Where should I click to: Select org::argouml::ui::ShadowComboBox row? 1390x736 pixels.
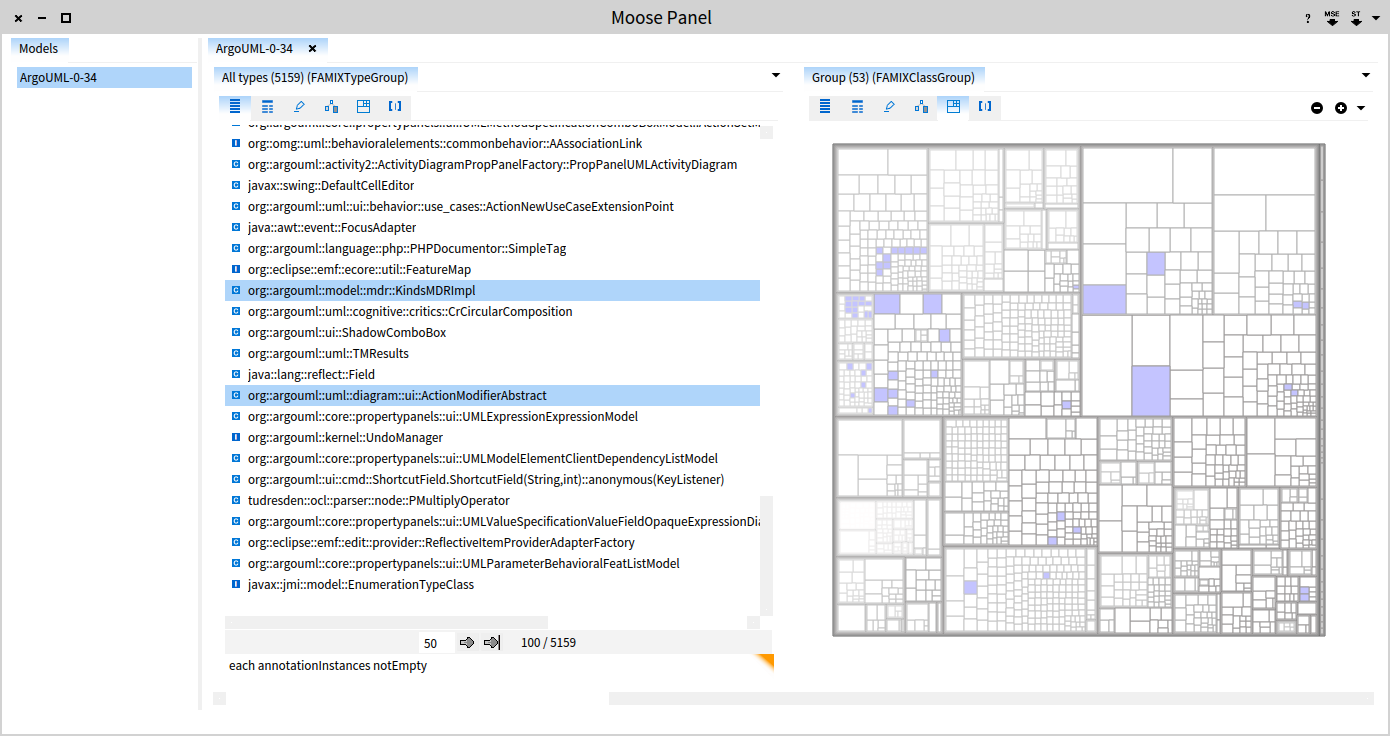point(492,332)
